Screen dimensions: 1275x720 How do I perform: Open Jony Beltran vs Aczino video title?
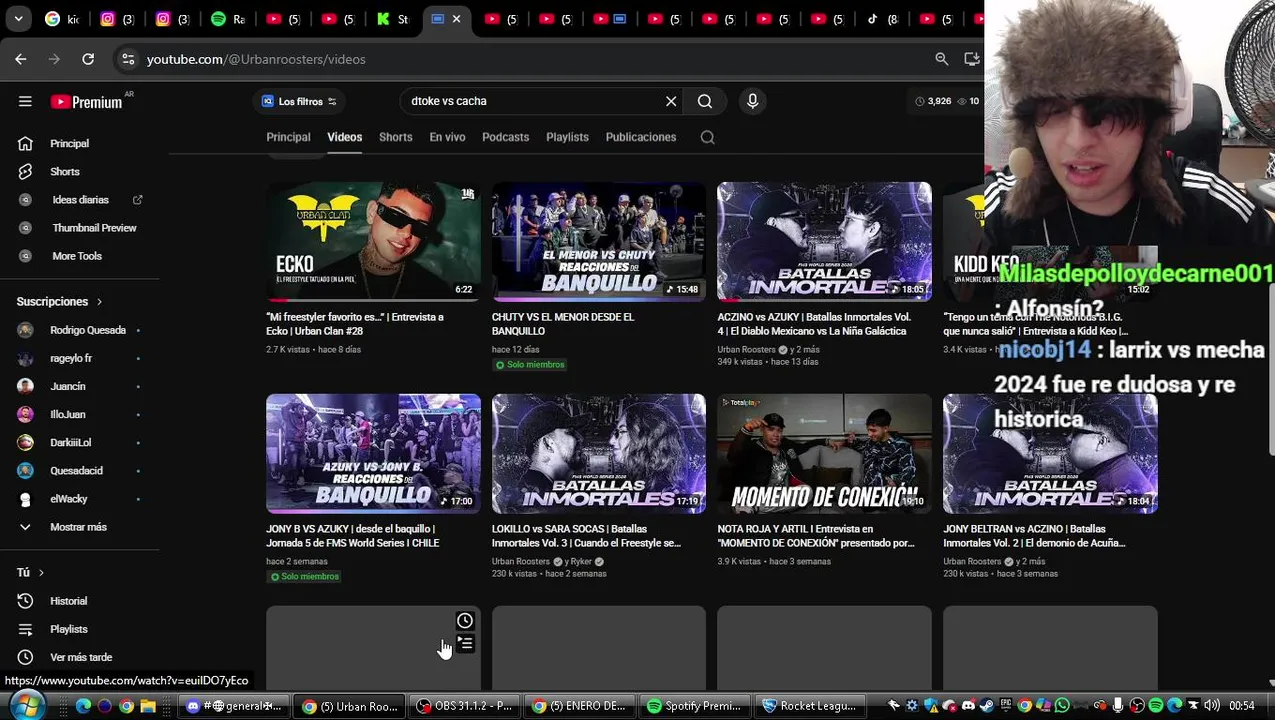1034,536
